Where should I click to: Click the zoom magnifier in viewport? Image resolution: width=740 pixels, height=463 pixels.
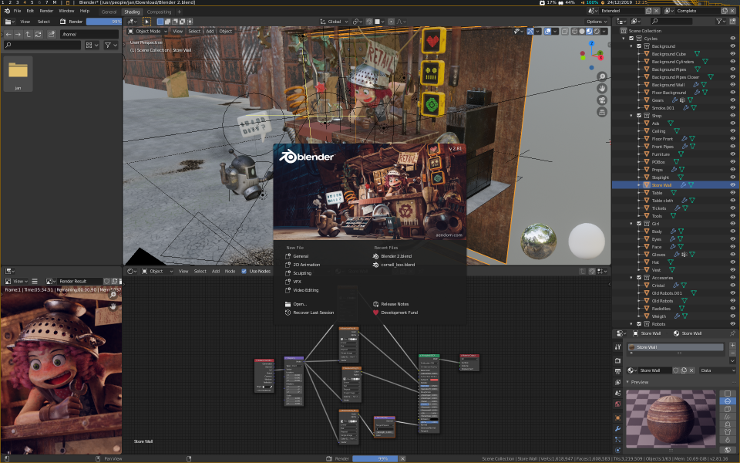tap(602, 76)
